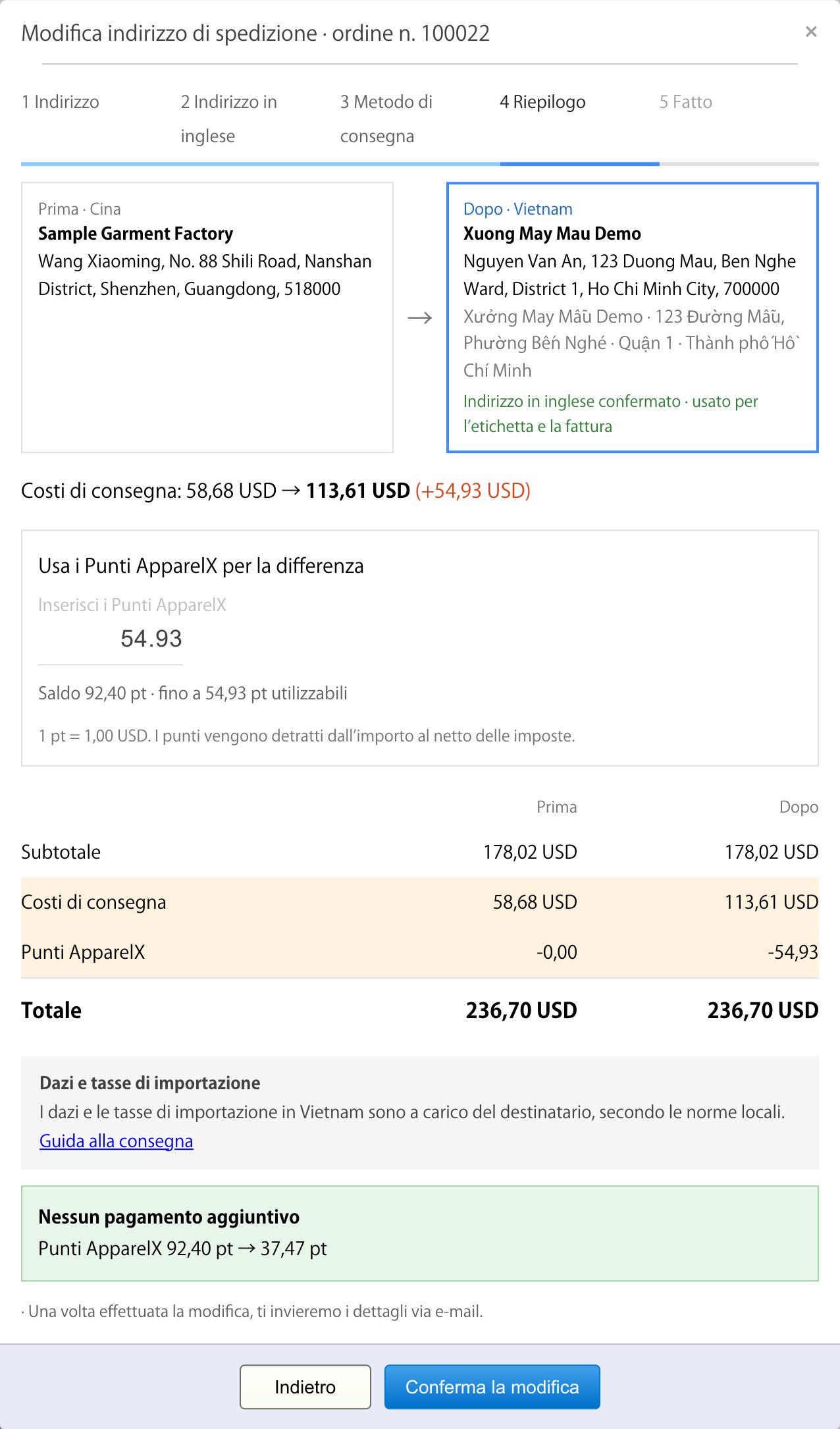Image resolution: width=840 pixels, height=1429 pixels.
Task: Switch to step 3 Metodo di consegna
Action: coord(386,119)
